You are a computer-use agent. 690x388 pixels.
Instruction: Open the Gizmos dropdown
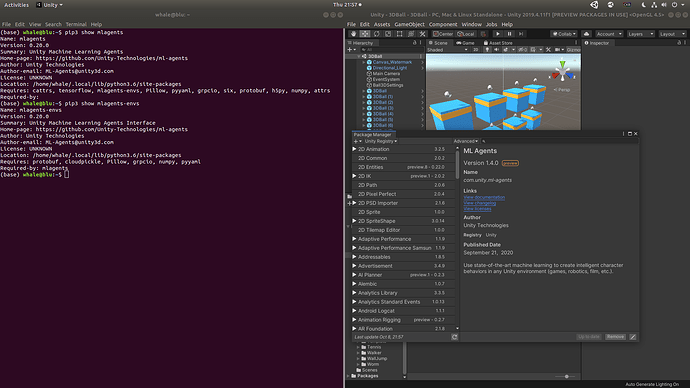point(573,50)
